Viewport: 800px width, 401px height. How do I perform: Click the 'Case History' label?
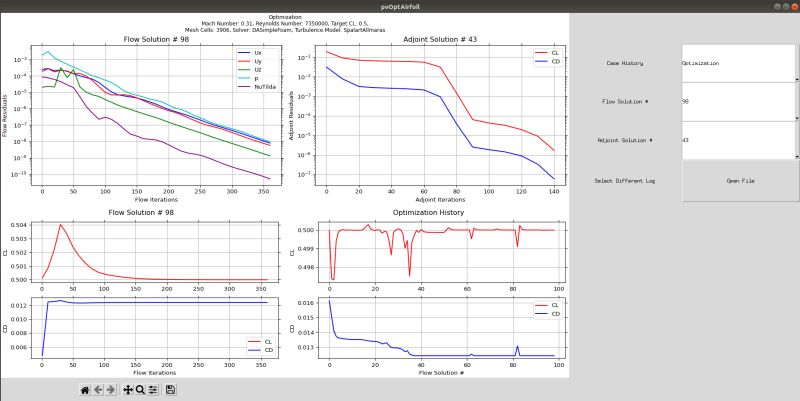[x=624, y=63]
